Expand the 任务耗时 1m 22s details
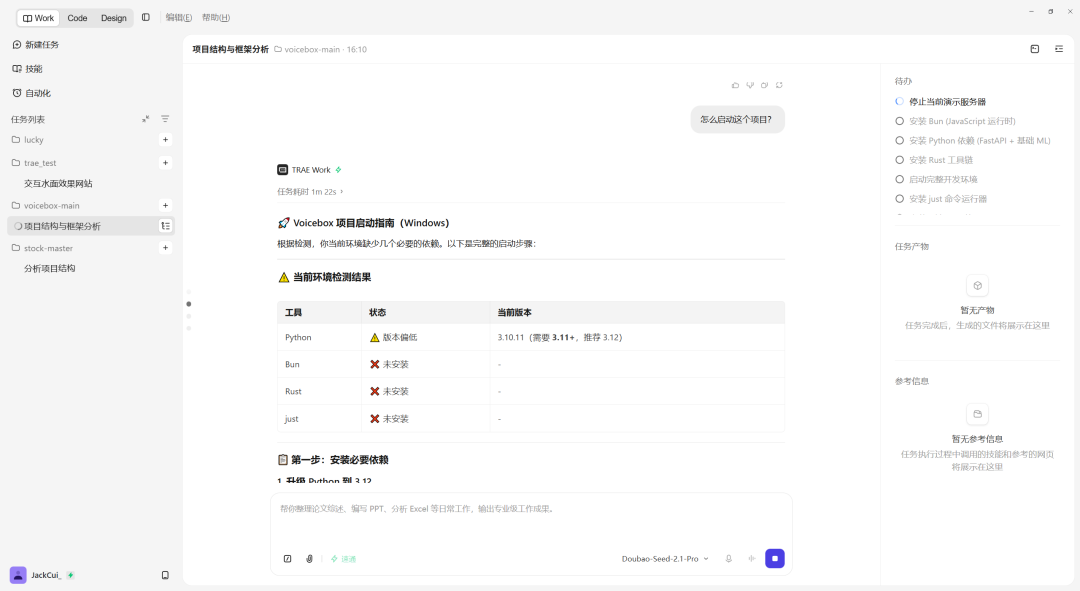This screenshot has height=591, width=1080. (310, 191)
